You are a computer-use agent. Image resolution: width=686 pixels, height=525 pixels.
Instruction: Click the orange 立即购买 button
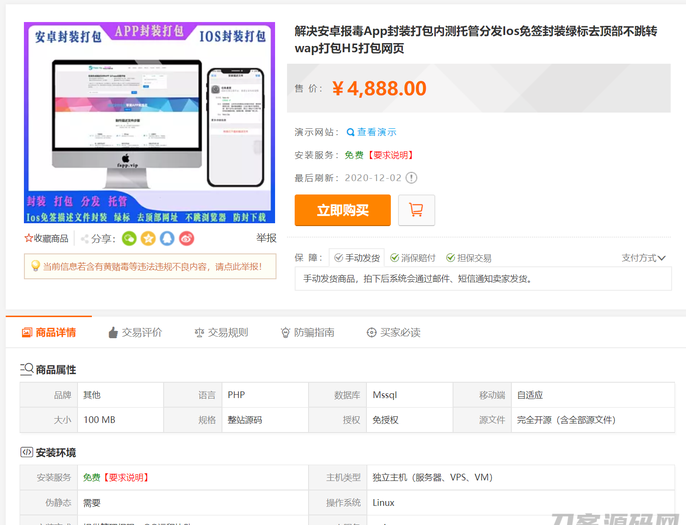342,210
